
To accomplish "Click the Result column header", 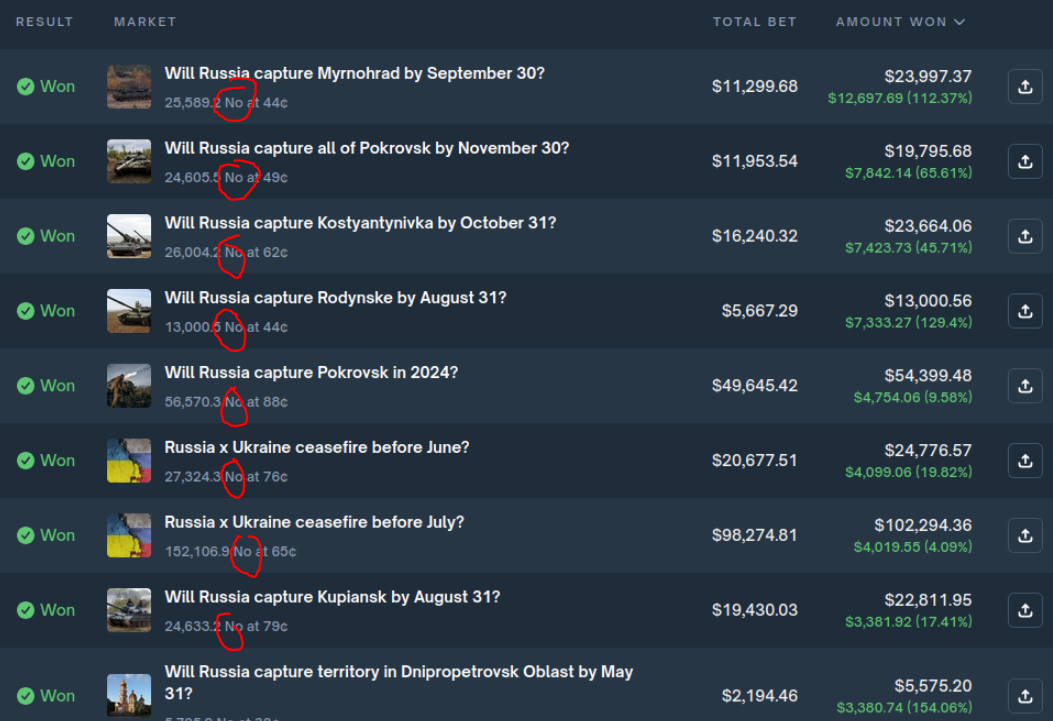I will point(44,22).
